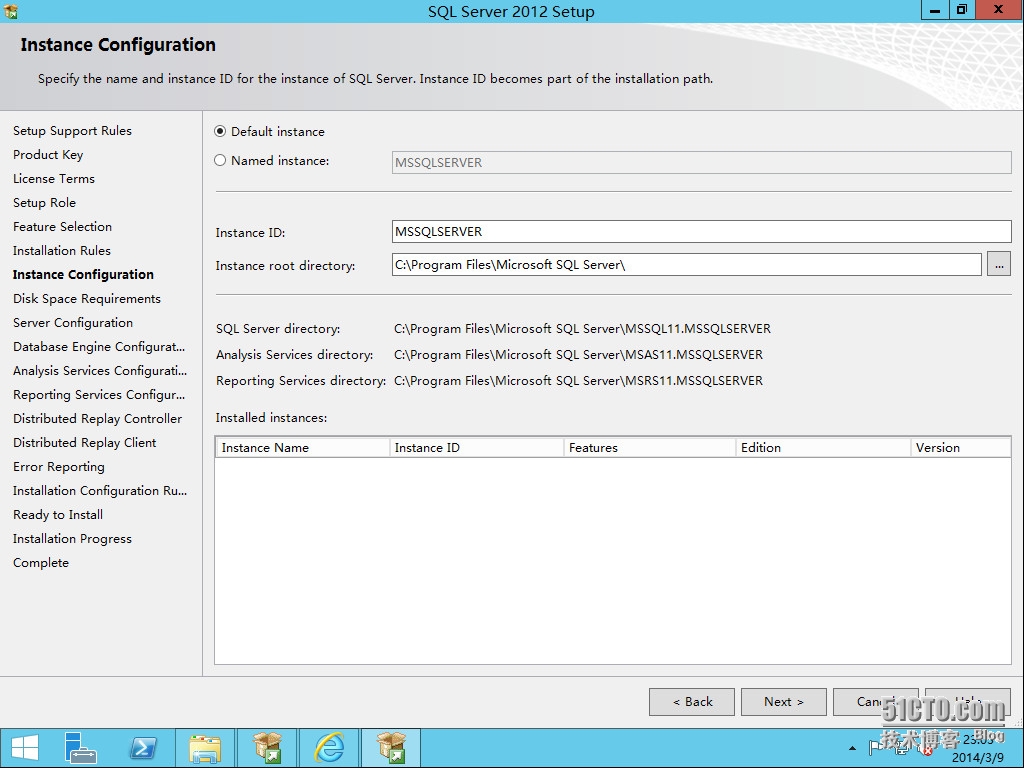Click the Distributed Replay Client step
The width and height of the screenshot is (1024, 768).
(x=85, y=443)
